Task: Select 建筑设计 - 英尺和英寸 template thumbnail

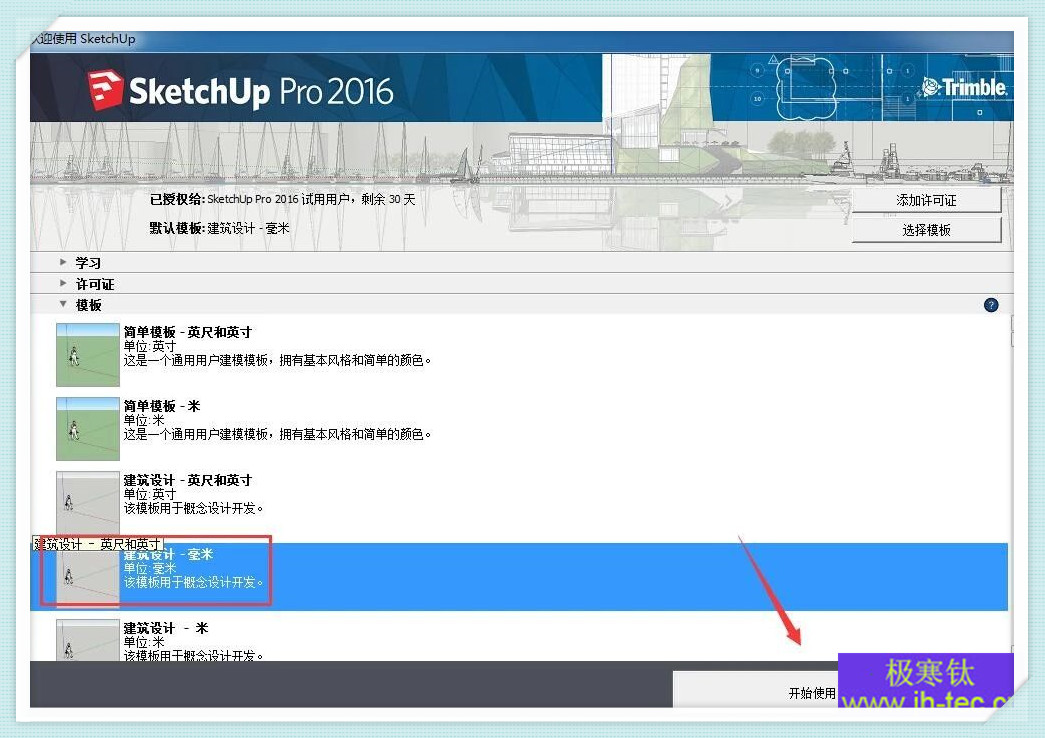Action: [88, 503]
